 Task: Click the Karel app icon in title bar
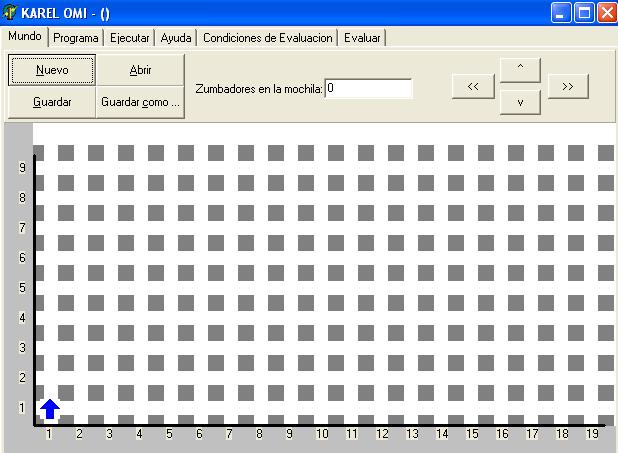point(11,12)
